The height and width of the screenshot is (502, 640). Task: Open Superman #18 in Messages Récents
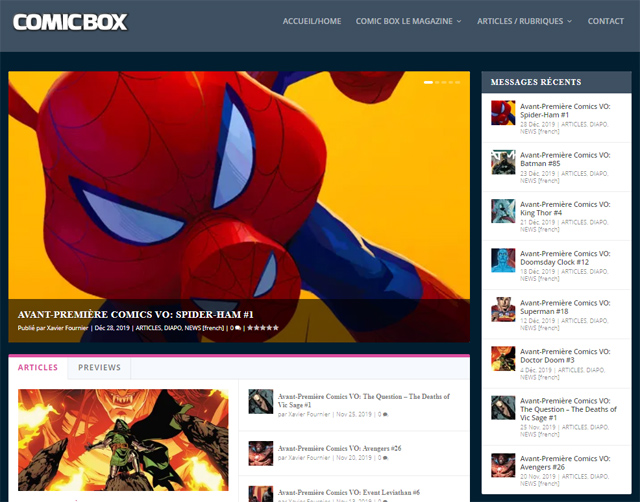coord(565,307)
